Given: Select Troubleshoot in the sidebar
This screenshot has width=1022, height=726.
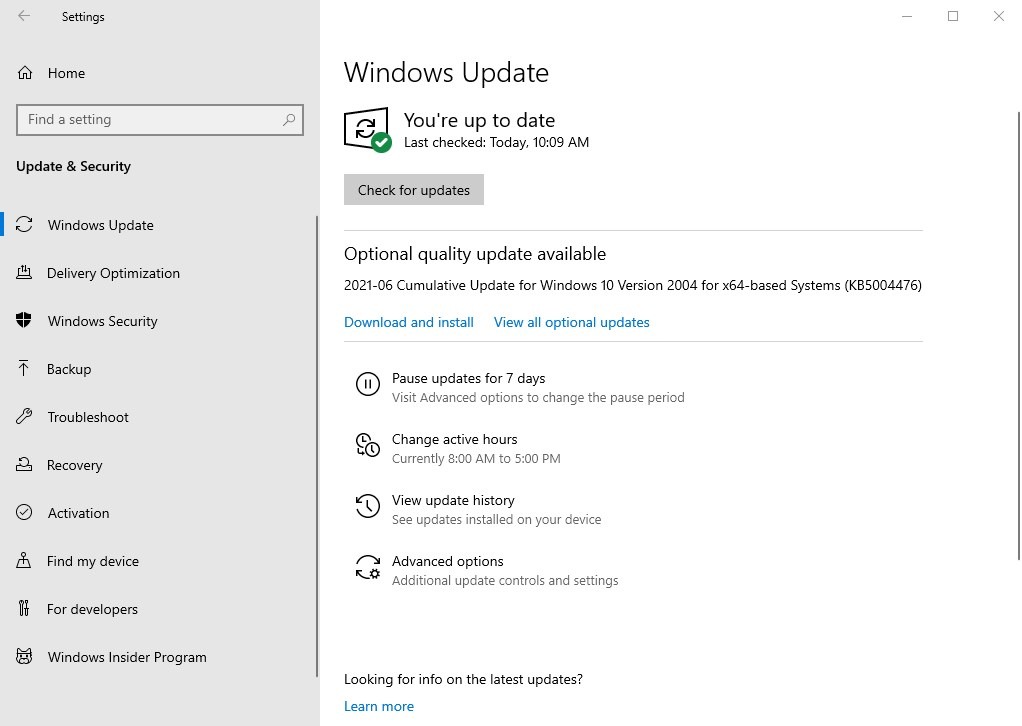Looking at the screenshot, I should coord(158,417).
